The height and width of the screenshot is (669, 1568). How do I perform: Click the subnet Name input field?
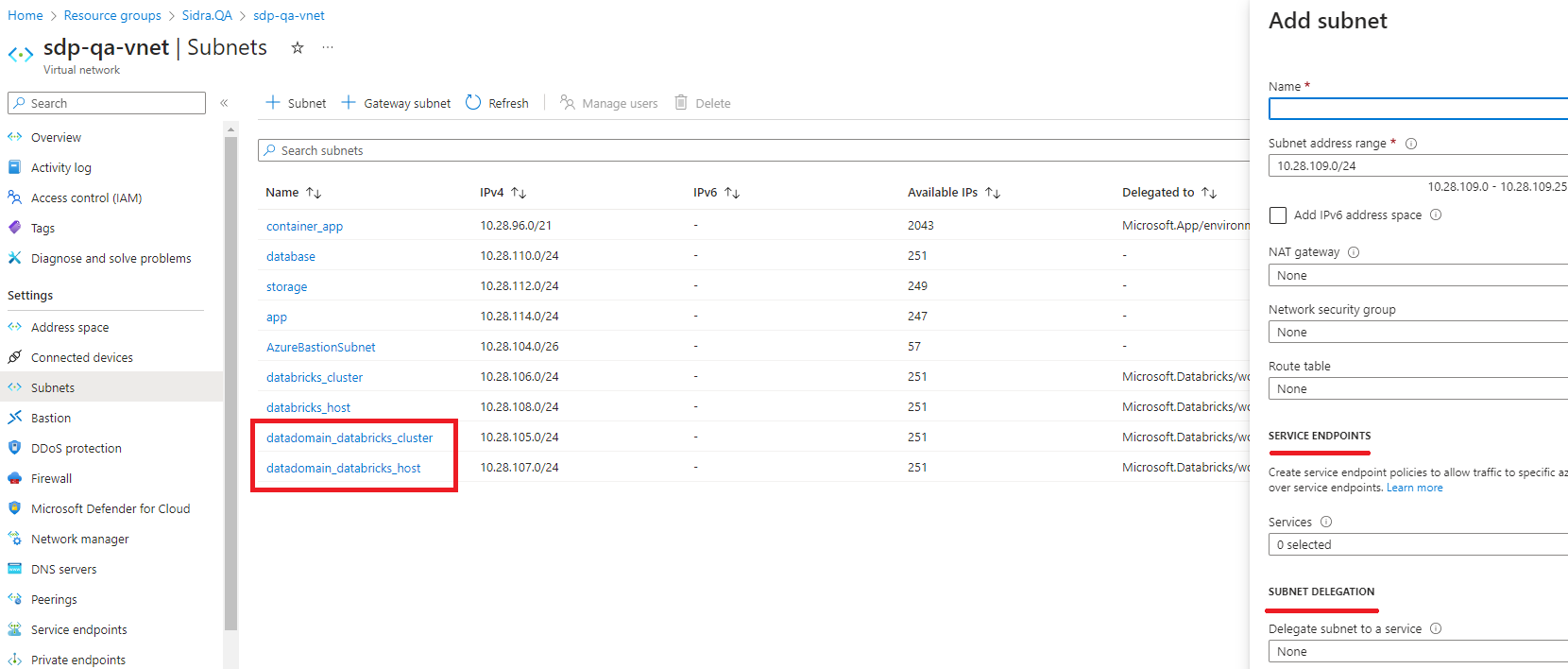[1417, 110]
